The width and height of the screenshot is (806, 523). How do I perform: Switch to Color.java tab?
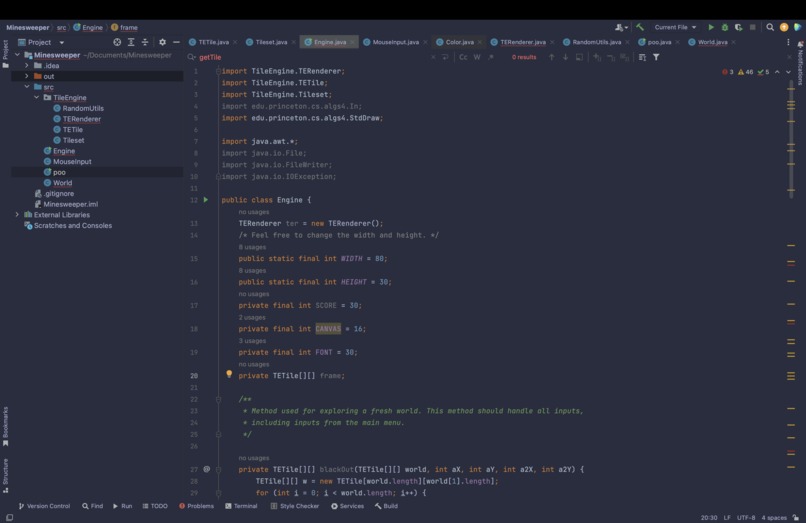pyautogui.click(x=459, y=42)
